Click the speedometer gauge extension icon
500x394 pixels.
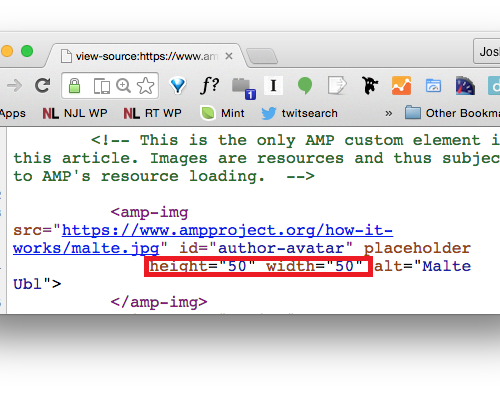465,86
